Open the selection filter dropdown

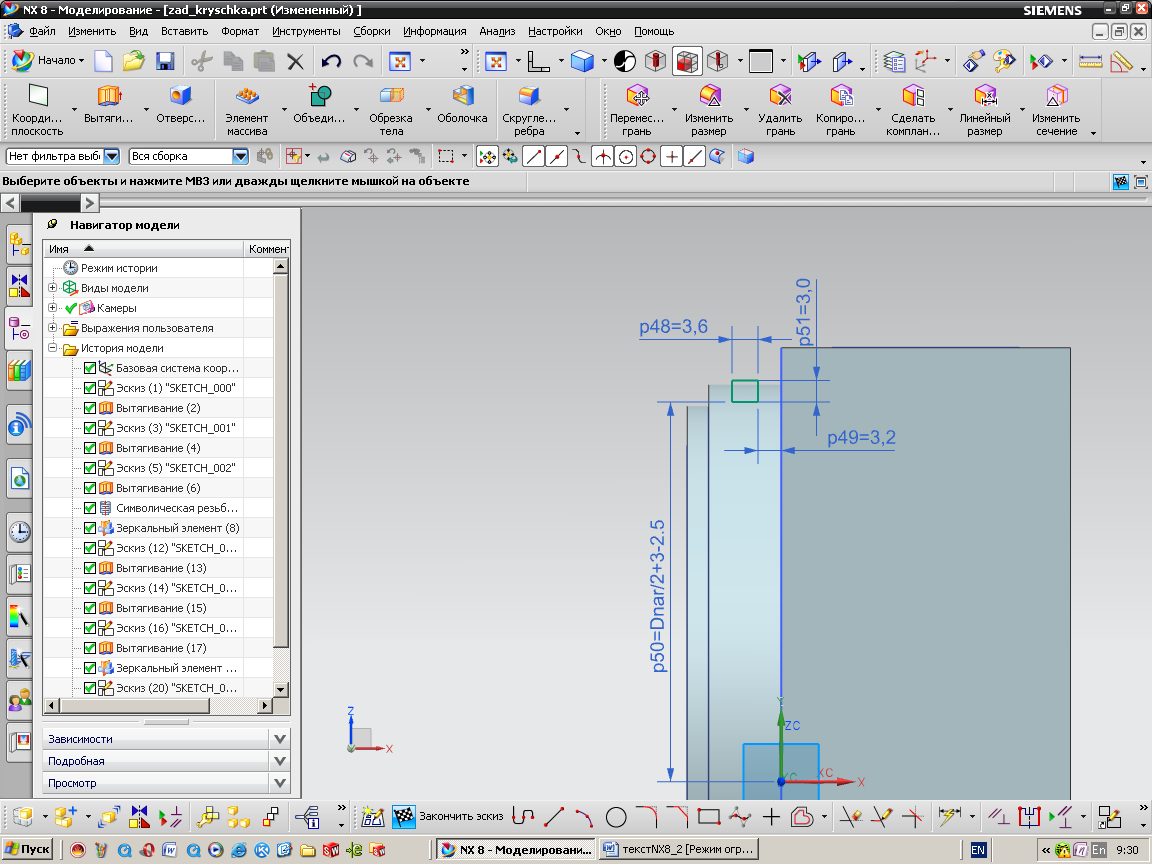point(112,156)
